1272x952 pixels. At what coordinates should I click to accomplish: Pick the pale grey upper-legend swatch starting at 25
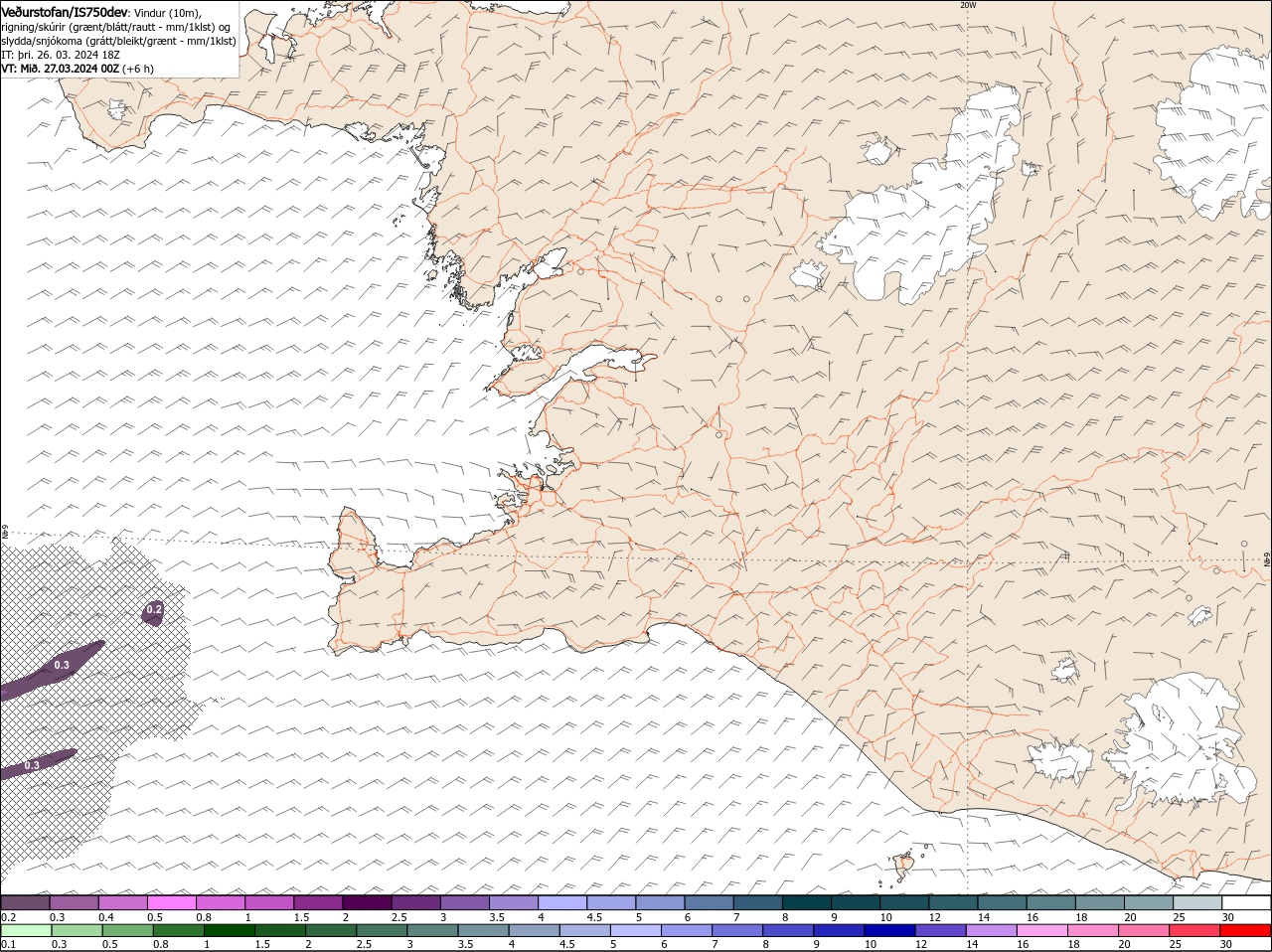pyautogui.click(x=1197, y=902)
